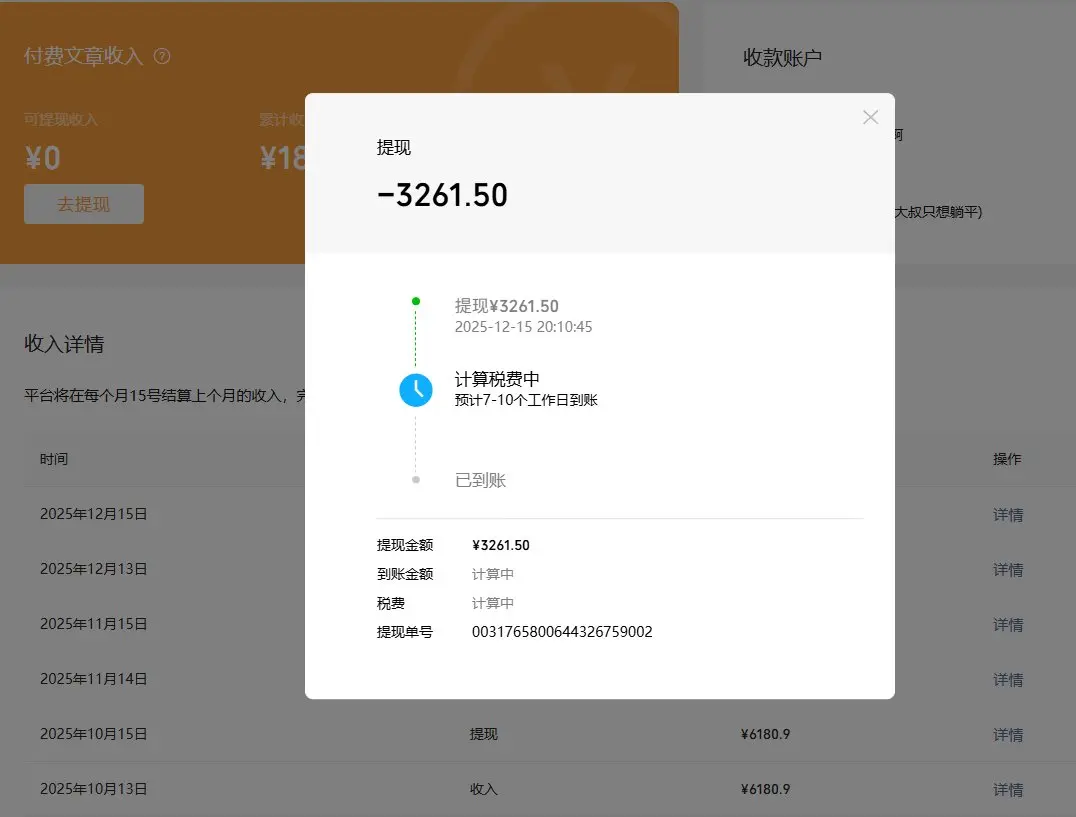The height and width of the screenshot is (817, 1076).
Task: Click the 已到账 step label
Action: point(480,480)
